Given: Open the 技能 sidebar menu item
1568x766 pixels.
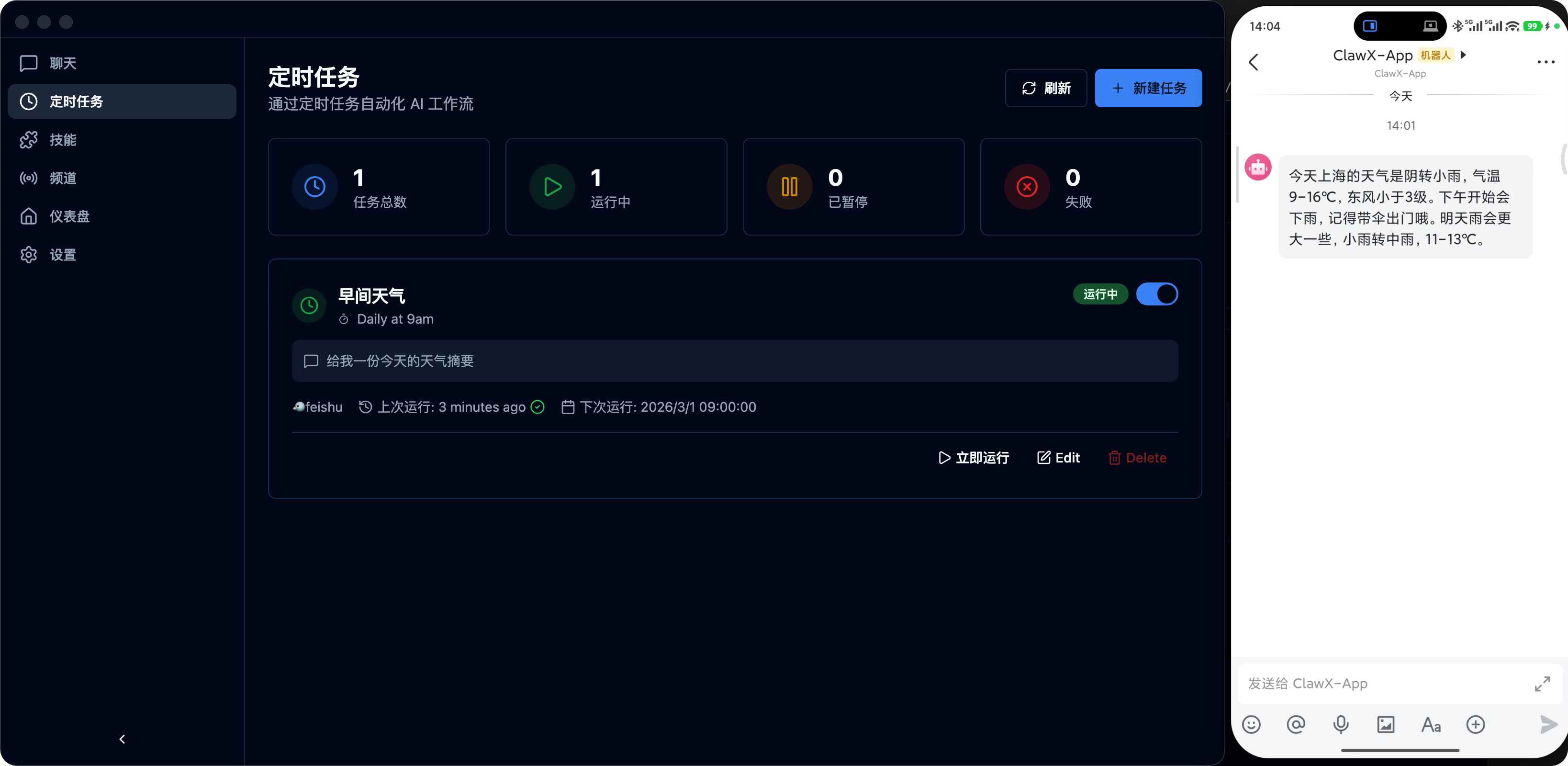Looking at the screenshot, I should pyautogui.click(x=62, y=139).
